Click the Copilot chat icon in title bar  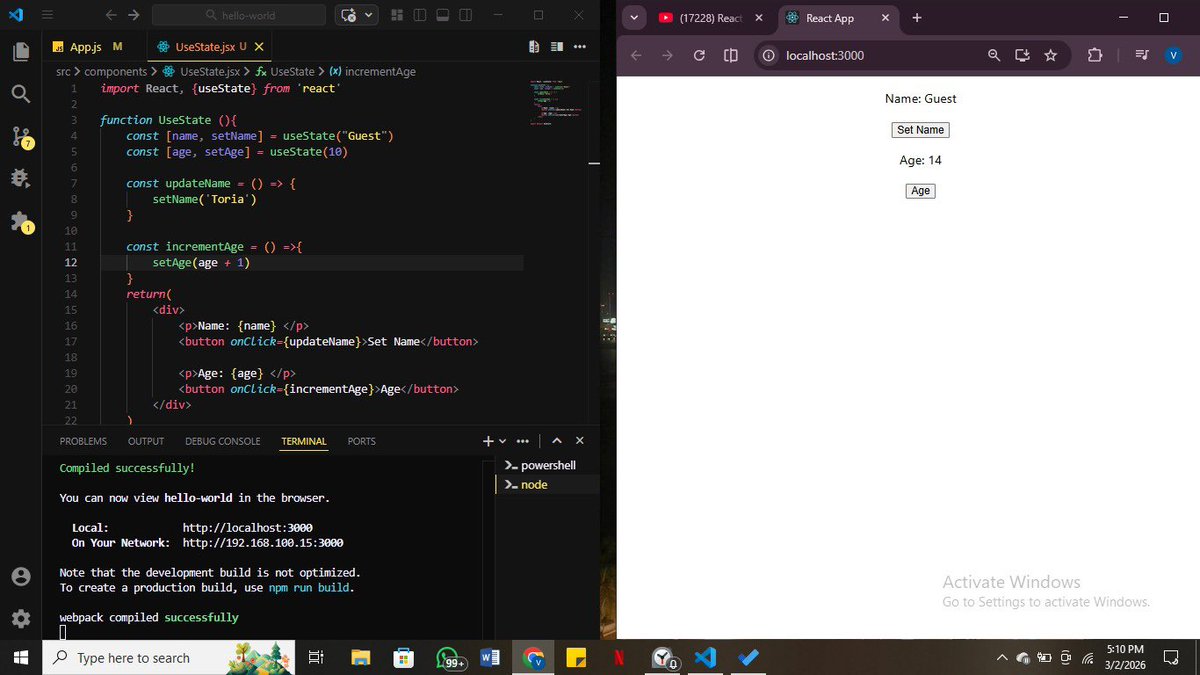pos(348,15)
